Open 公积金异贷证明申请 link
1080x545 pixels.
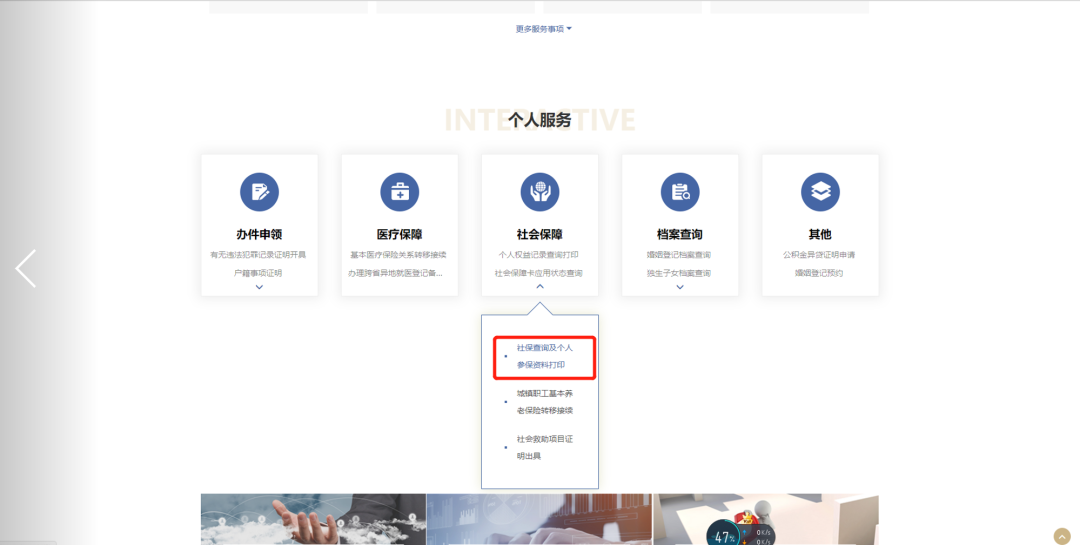[820, 255]
